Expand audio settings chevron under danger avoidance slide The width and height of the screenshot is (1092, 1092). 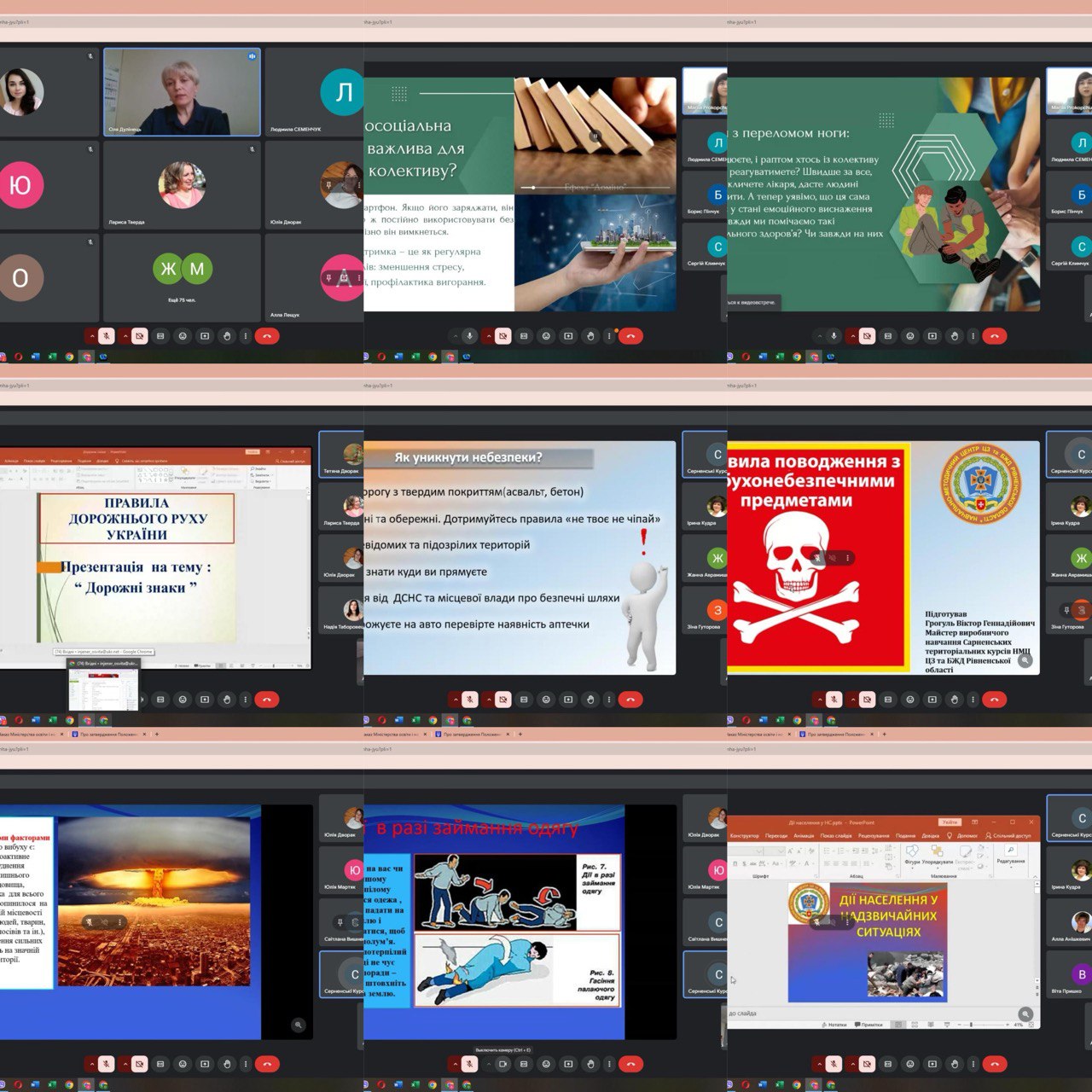tap(455, 700)
